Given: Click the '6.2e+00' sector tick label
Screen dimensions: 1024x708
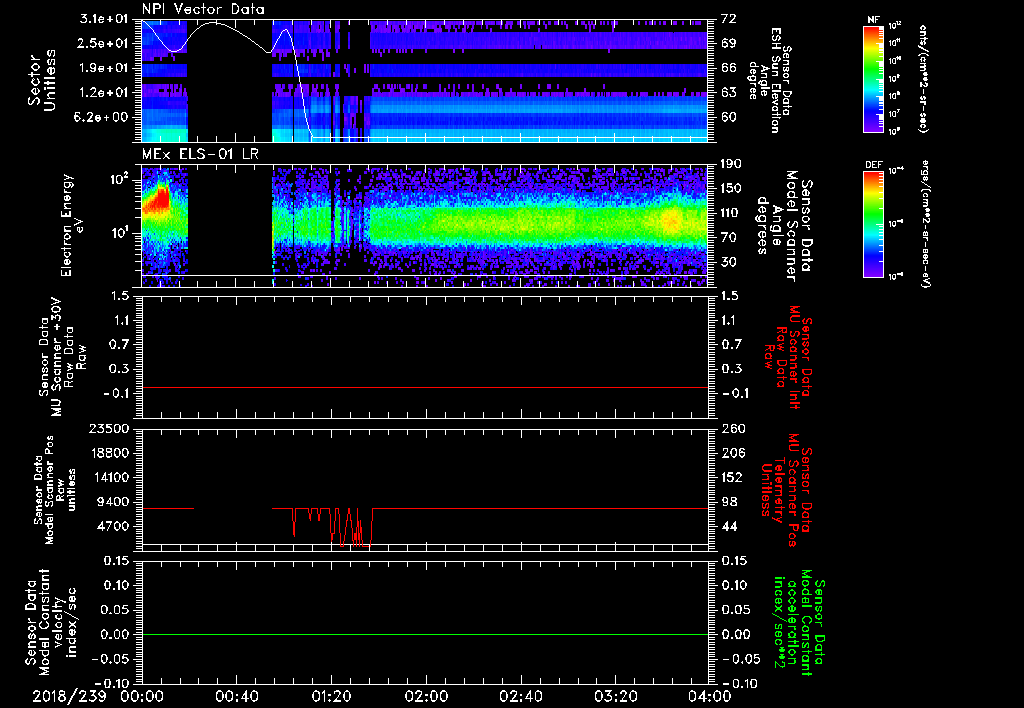Looking at the screenshot, I should tap(103, 118).
